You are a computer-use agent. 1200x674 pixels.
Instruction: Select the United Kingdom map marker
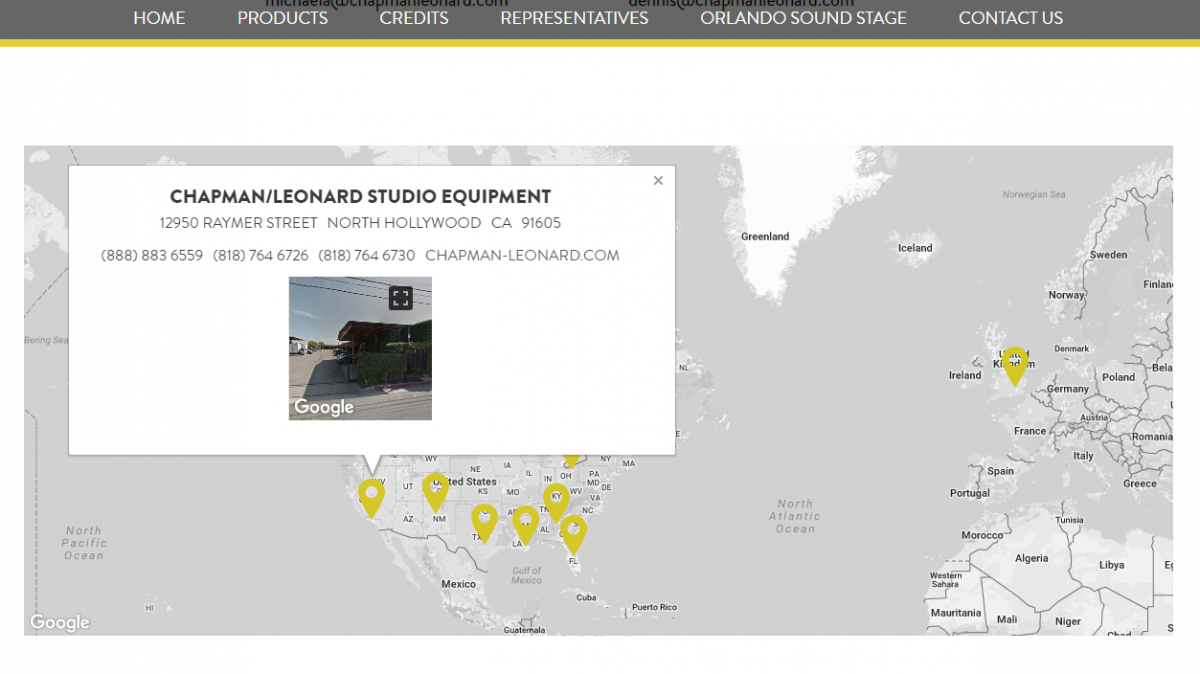point(1015,366)
